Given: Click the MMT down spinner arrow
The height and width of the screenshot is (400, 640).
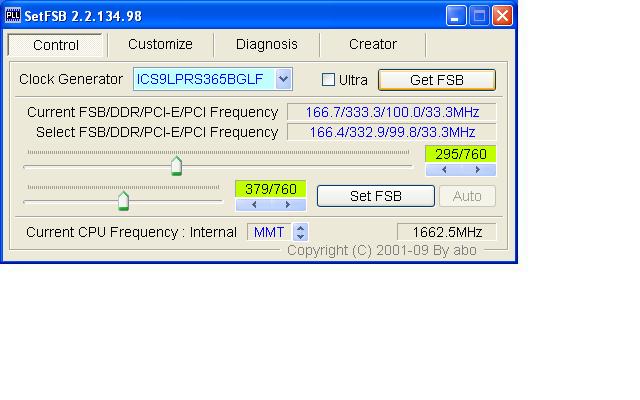Looking at the screenshot, I should click(x=300, y=237).
